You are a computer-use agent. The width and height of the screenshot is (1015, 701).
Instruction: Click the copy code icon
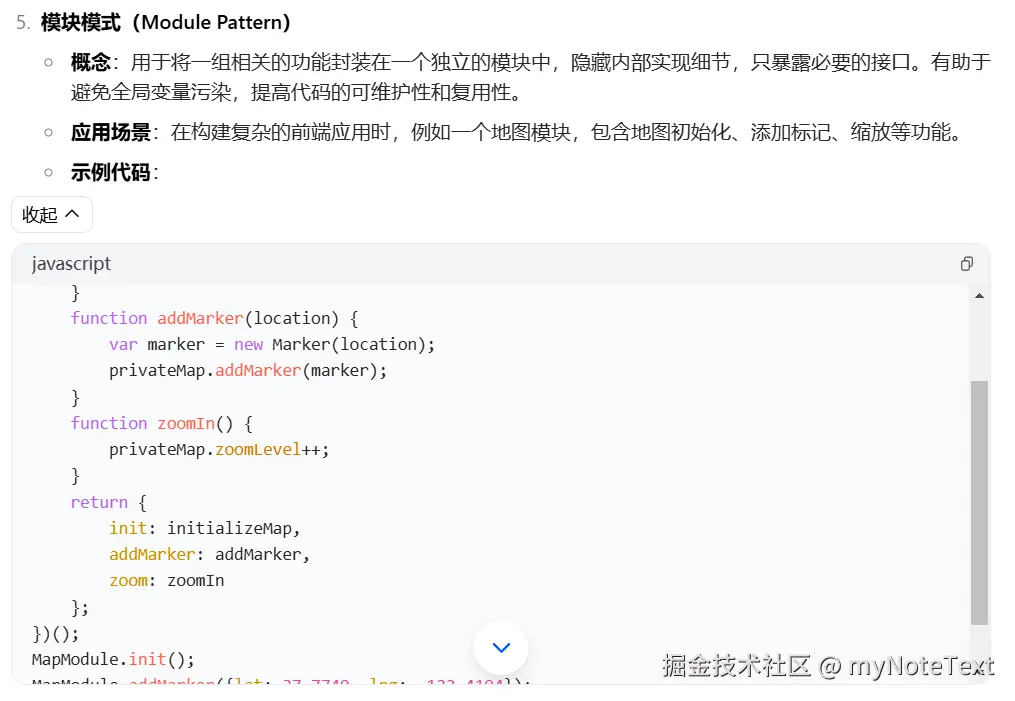tap(966, 264)
